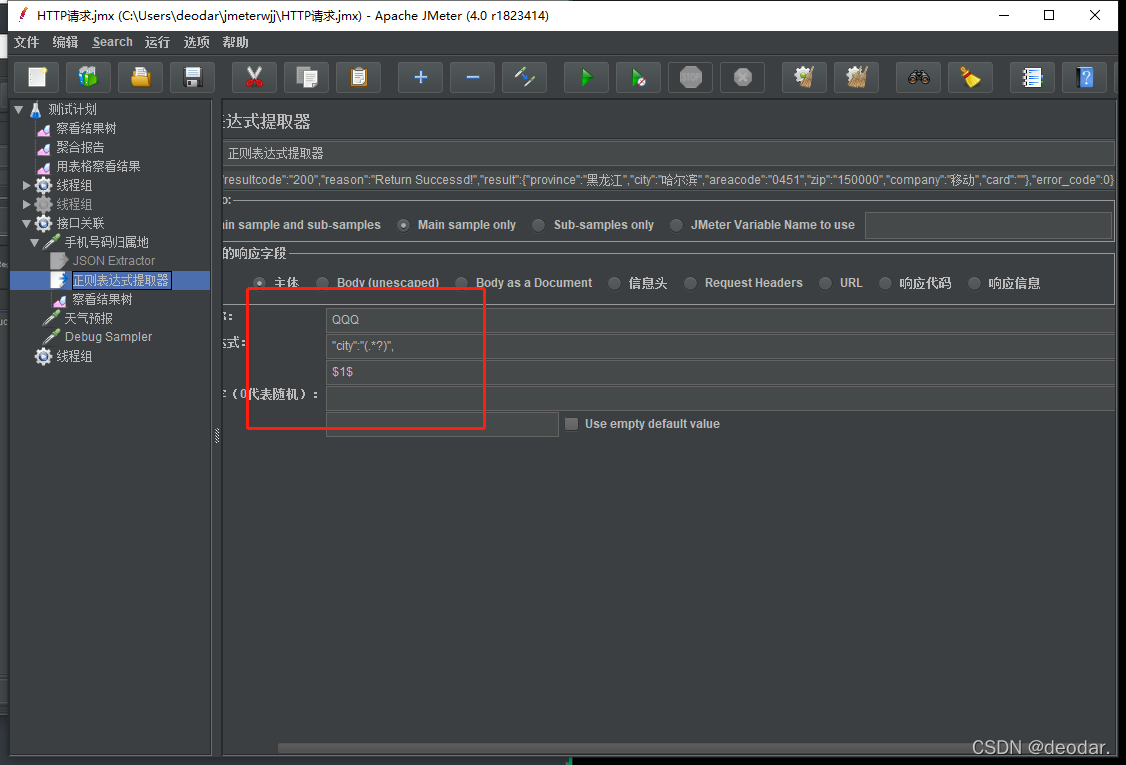Collapse the 测试计划 root node
This screenshot has height=765, width=1126.
click(19, 109)
